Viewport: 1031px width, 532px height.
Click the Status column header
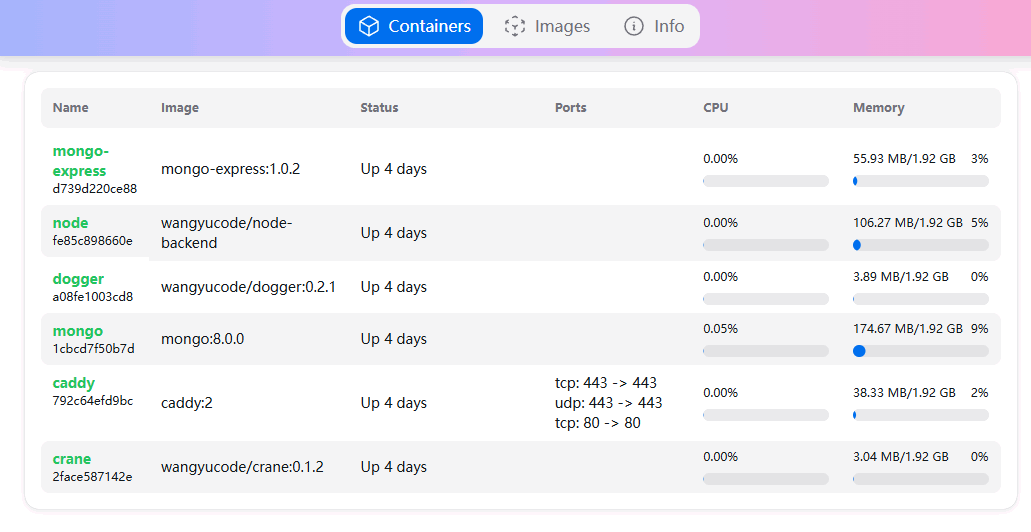tap(379, 108)
